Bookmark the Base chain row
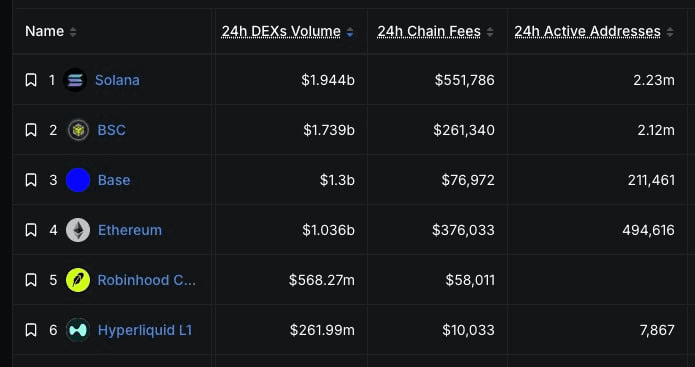This screenshot has width=695, height=367. pos(31,180)
